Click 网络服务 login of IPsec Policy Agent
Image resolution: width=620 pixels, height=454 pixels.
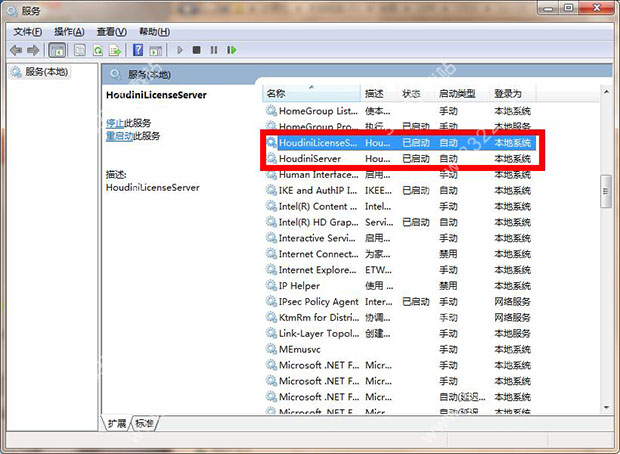[x=512, y=301]
